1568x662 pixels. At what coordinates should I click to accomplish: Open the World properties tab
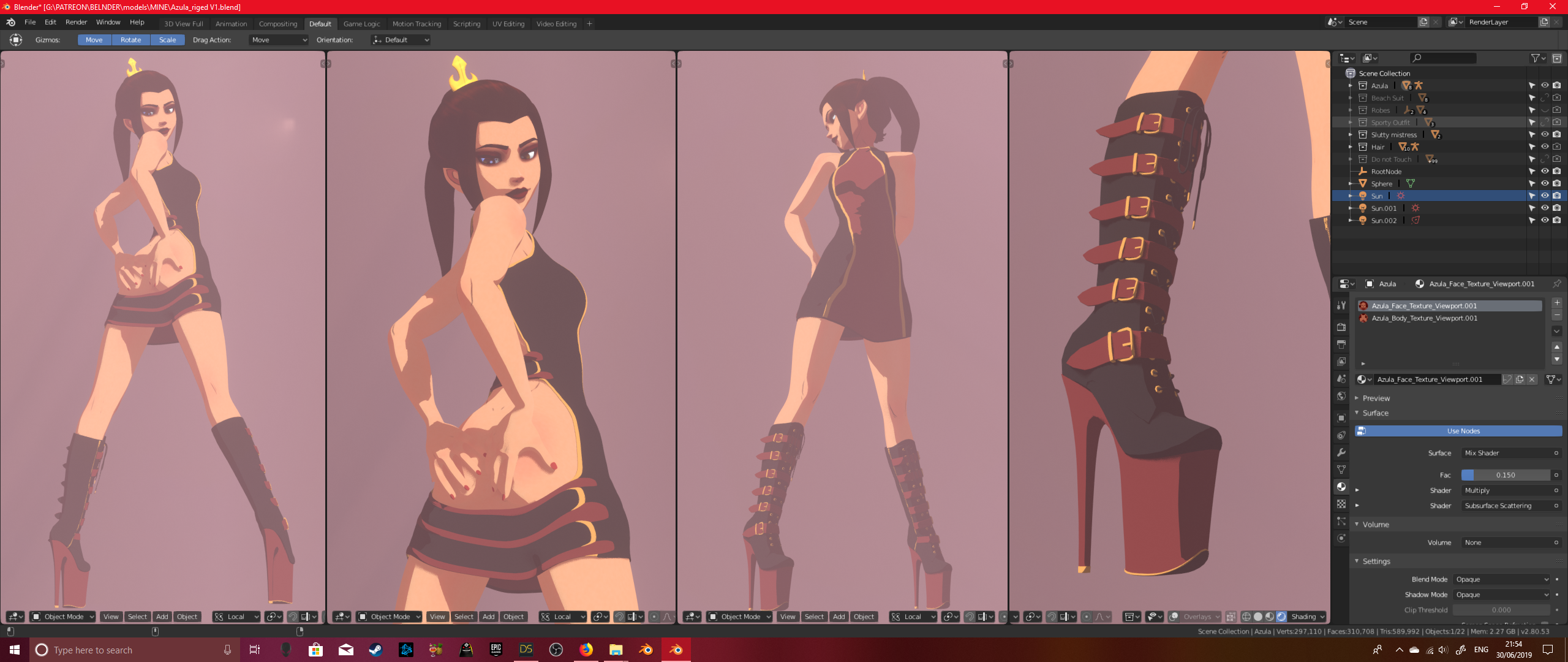click(1341, 396)
